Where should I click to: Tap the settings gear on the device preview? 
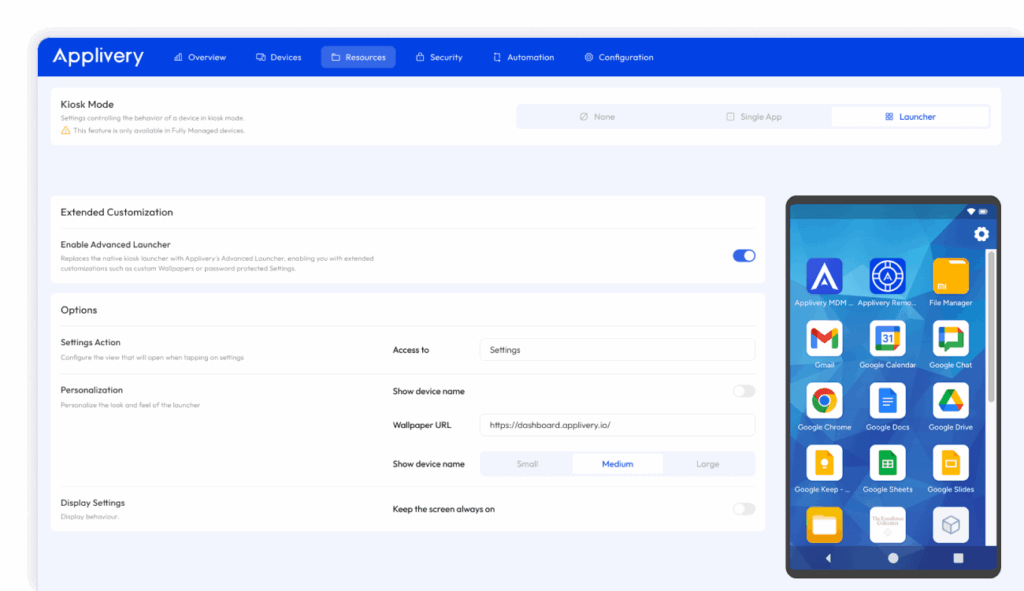[981, 234]
